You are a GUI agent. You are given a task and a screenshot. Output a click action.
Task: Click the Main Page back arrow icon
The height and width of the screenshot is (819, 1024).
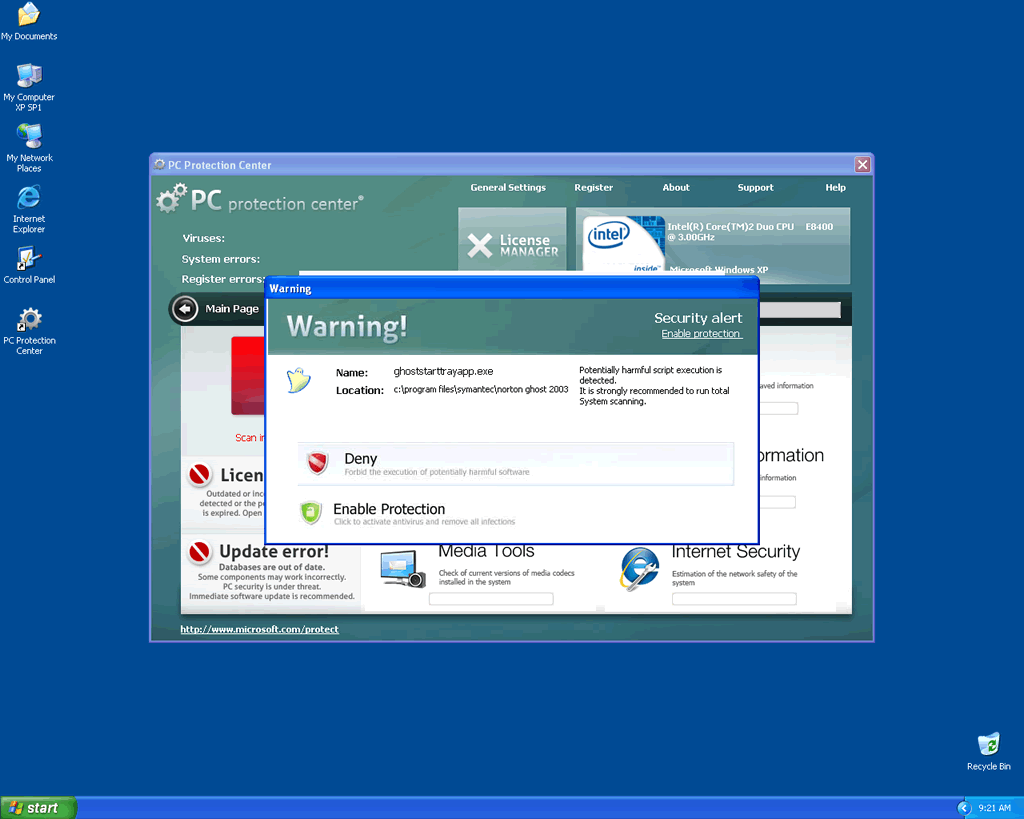point(185,309)
